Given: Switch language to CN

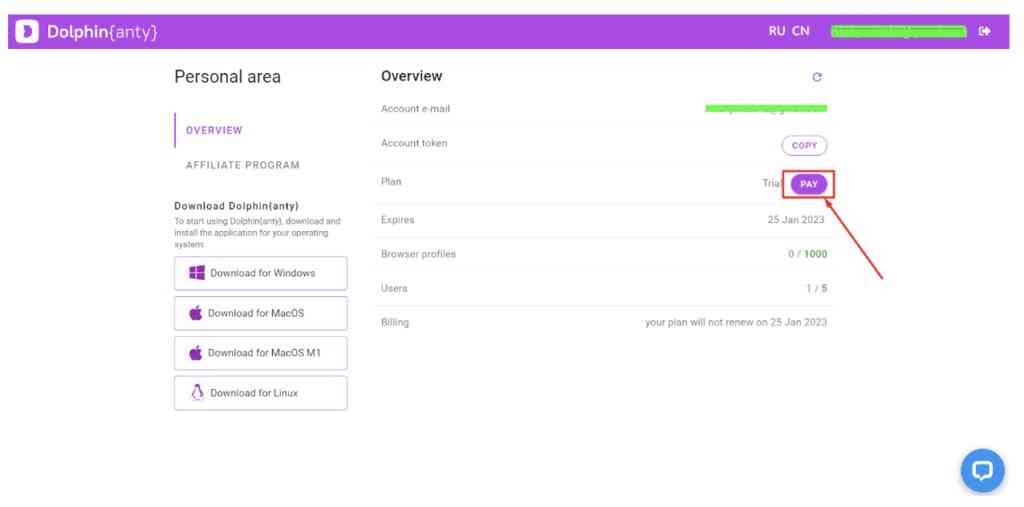Looking at the screenshot, I should point(801,31).
